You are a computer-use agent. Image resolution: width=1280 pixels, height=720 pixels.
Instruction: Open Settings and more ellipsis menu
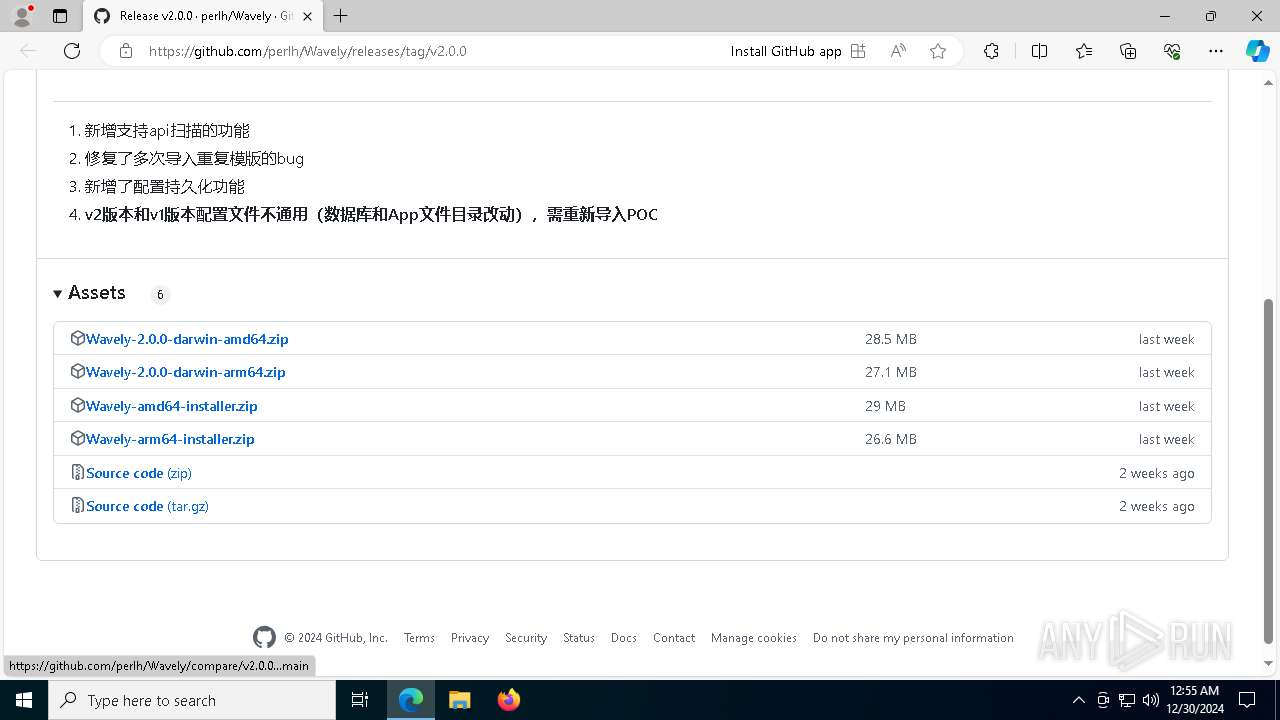[x=1216, y=51]
